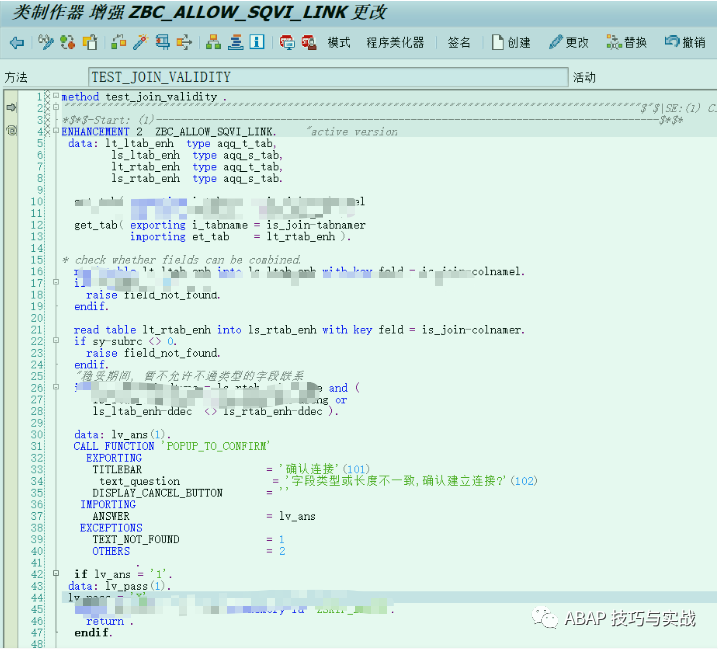The height and width of the screenshot is (649, 718).
Task: Open the class hierarchy icon
Action: click(x=213, y=42)
